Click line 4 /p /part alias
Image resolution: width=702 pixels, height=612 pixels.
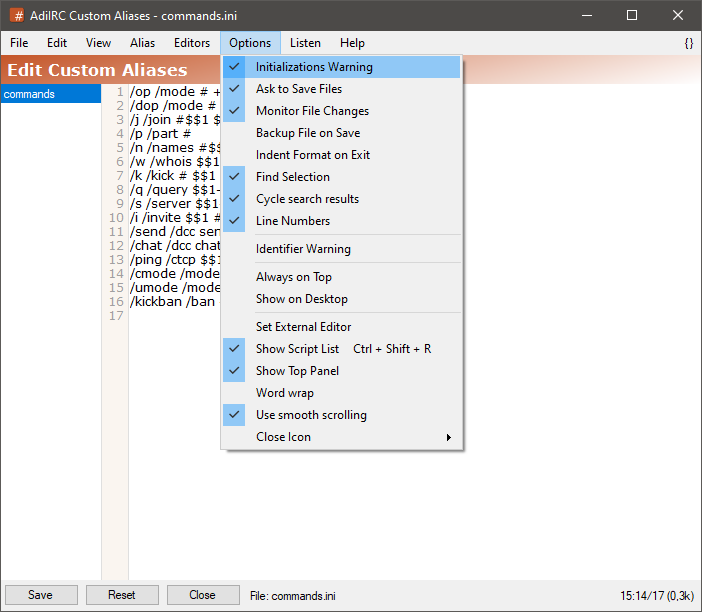160,133
